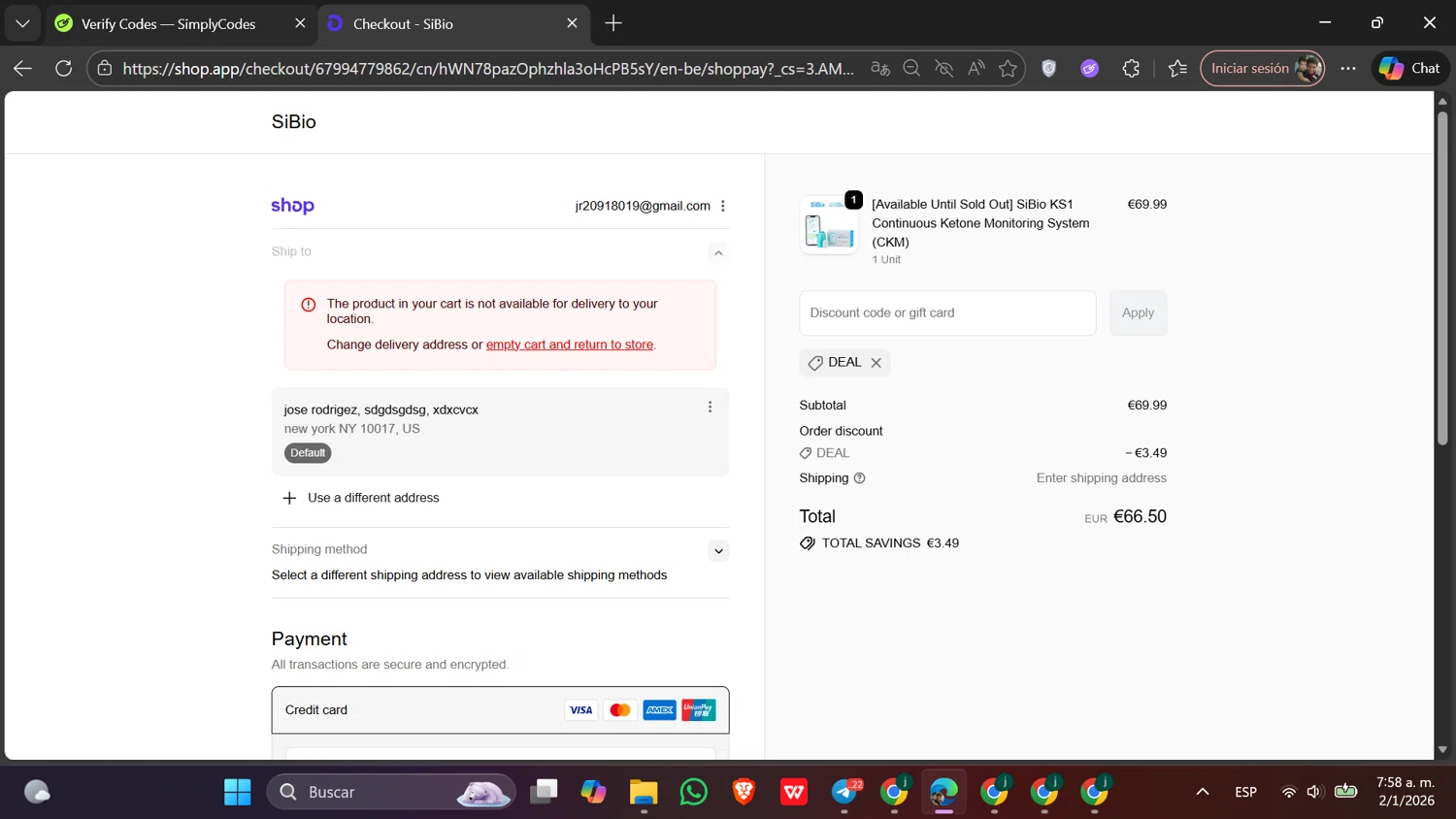The width and height of the screenshot is (1456, 819).
Task: Open options menu for jose rodrigez address
Action: click(710, 408)
